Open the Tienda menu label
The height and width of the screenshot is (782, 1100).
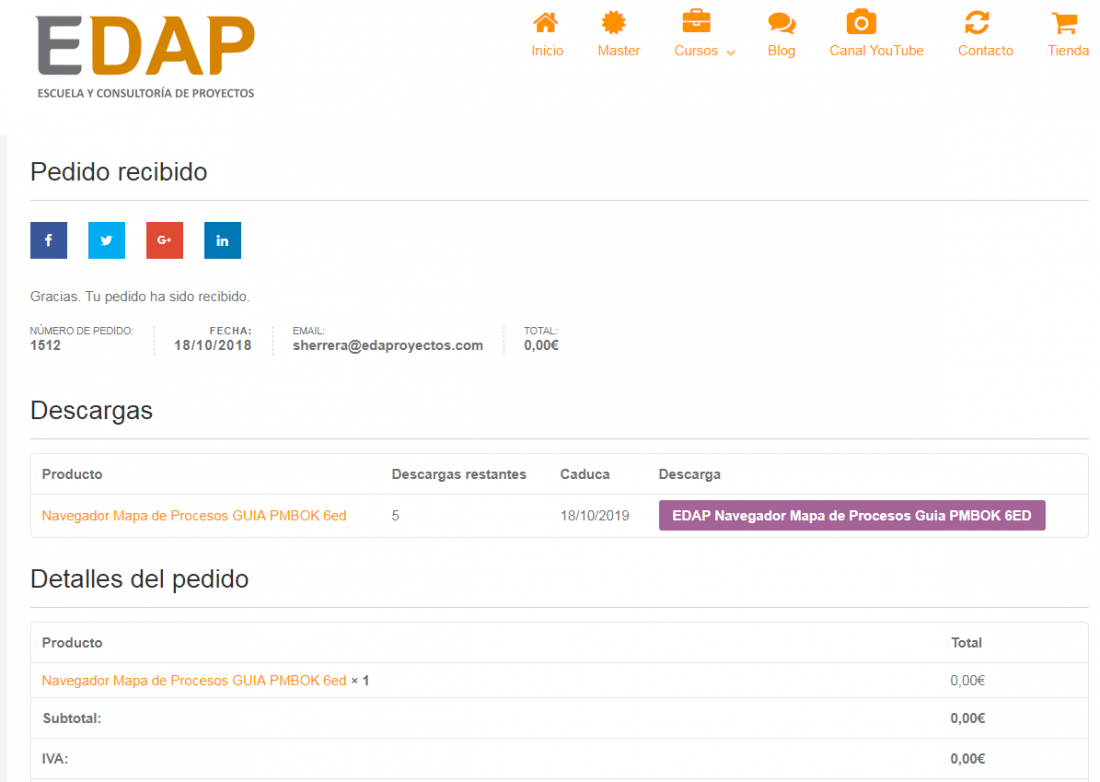1068,50
